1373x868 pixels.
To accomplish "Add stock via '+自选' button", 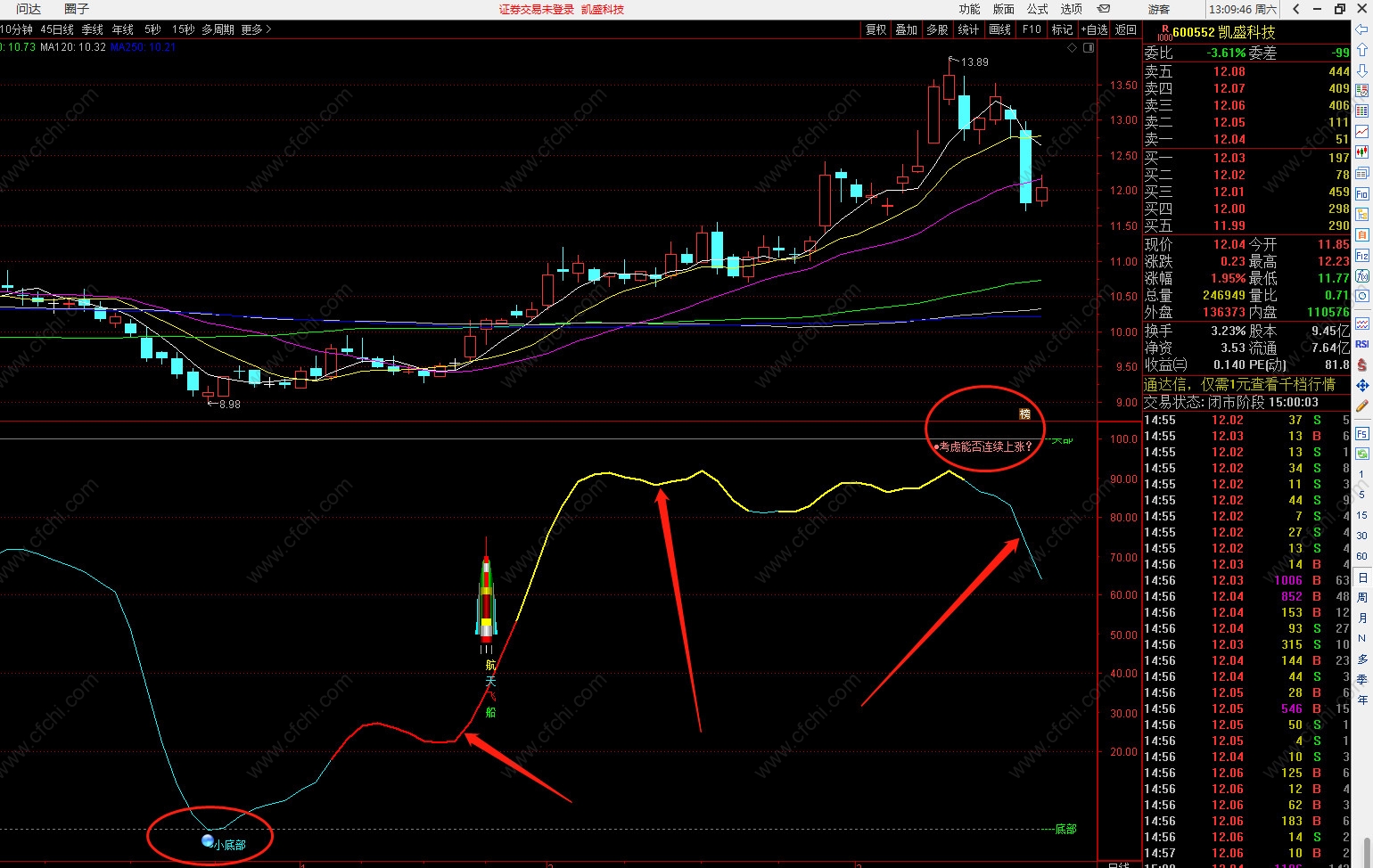I will pos(1094,29).
